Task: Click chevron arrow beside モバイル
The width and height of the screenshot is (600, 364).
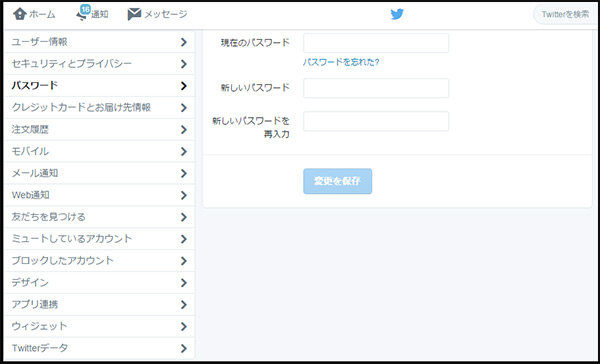Action: [x=184, y=152]
